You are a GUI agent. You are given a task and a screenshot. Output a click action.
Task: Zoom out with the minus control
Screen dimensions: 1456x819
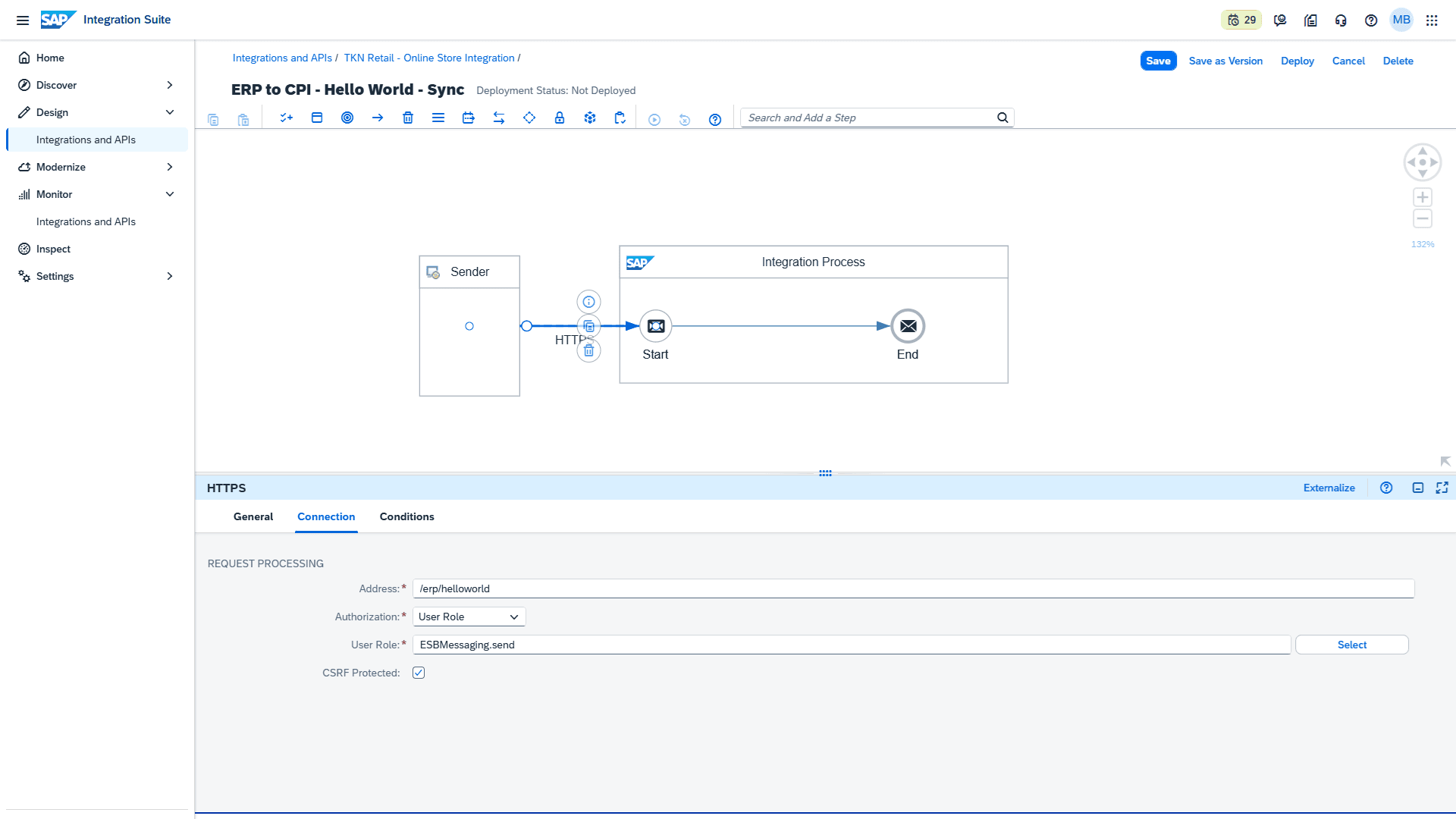coord(1423,219)
